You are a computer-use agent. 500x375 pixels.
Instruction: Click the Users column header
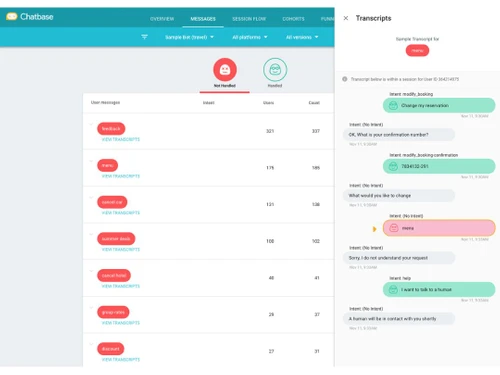(x=268, y=103)
